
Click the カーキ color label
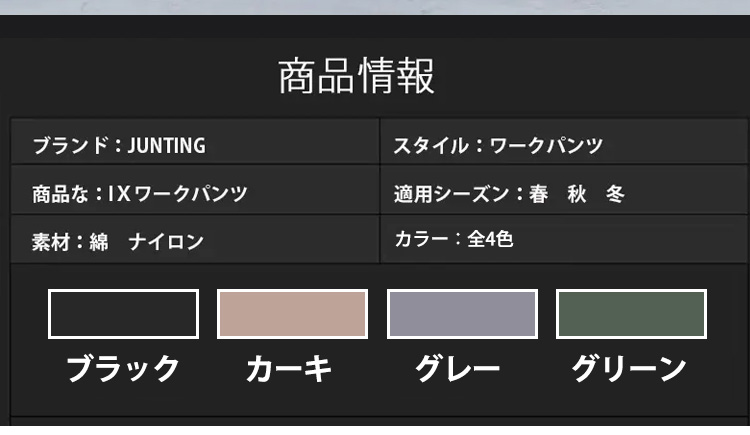tap(289, 369)
